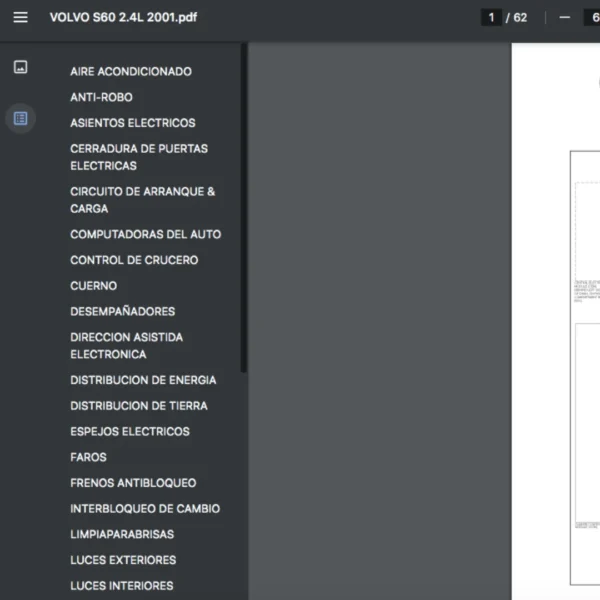Switch to page thumbnails view
Image resolution: width=600 pixels, height=600 pixels.
(x=21, y=67)
